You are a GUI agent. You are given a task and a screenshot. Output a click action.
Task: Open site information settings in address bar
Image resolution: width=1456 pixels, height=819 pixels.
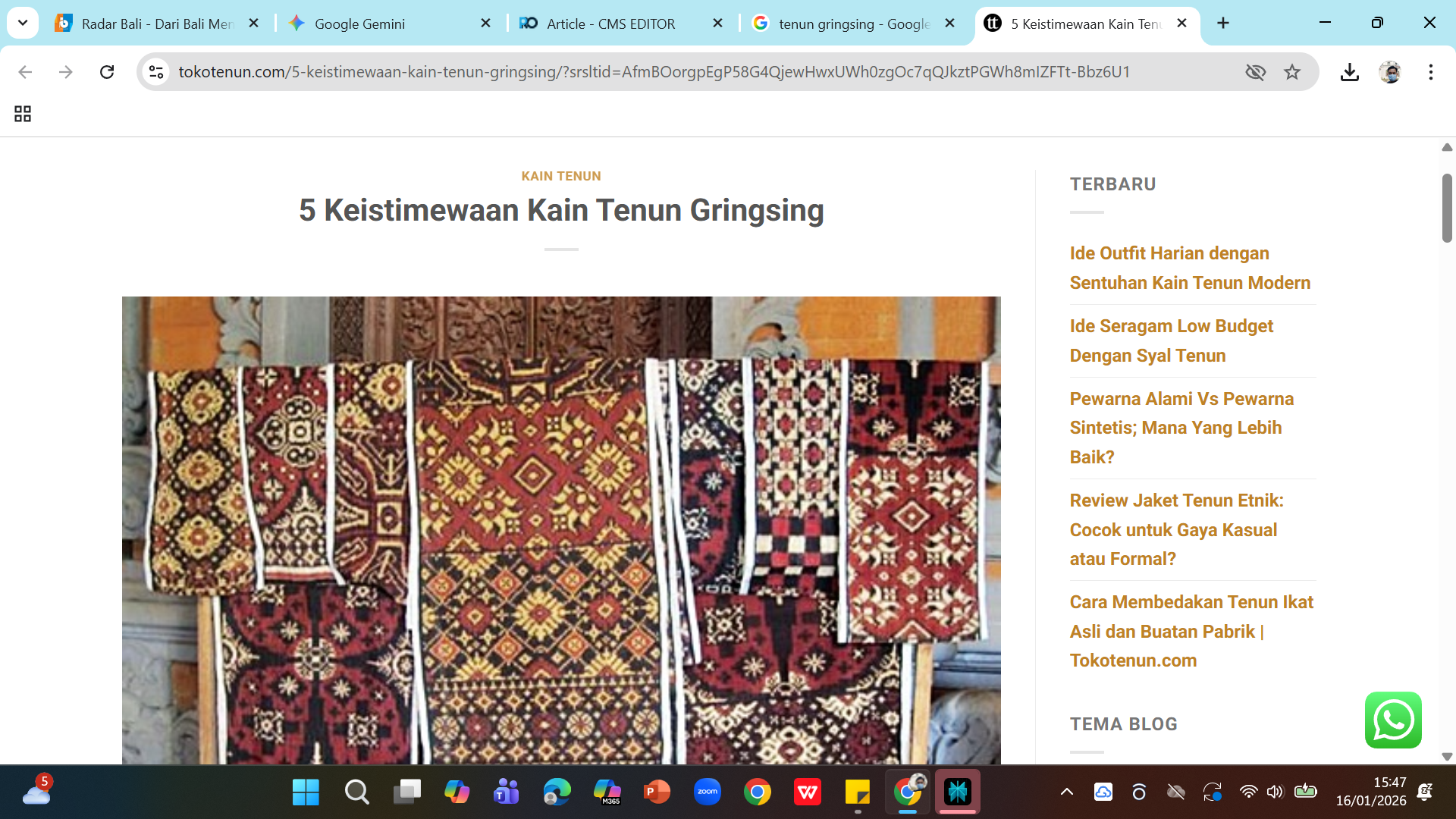[156, 72]
